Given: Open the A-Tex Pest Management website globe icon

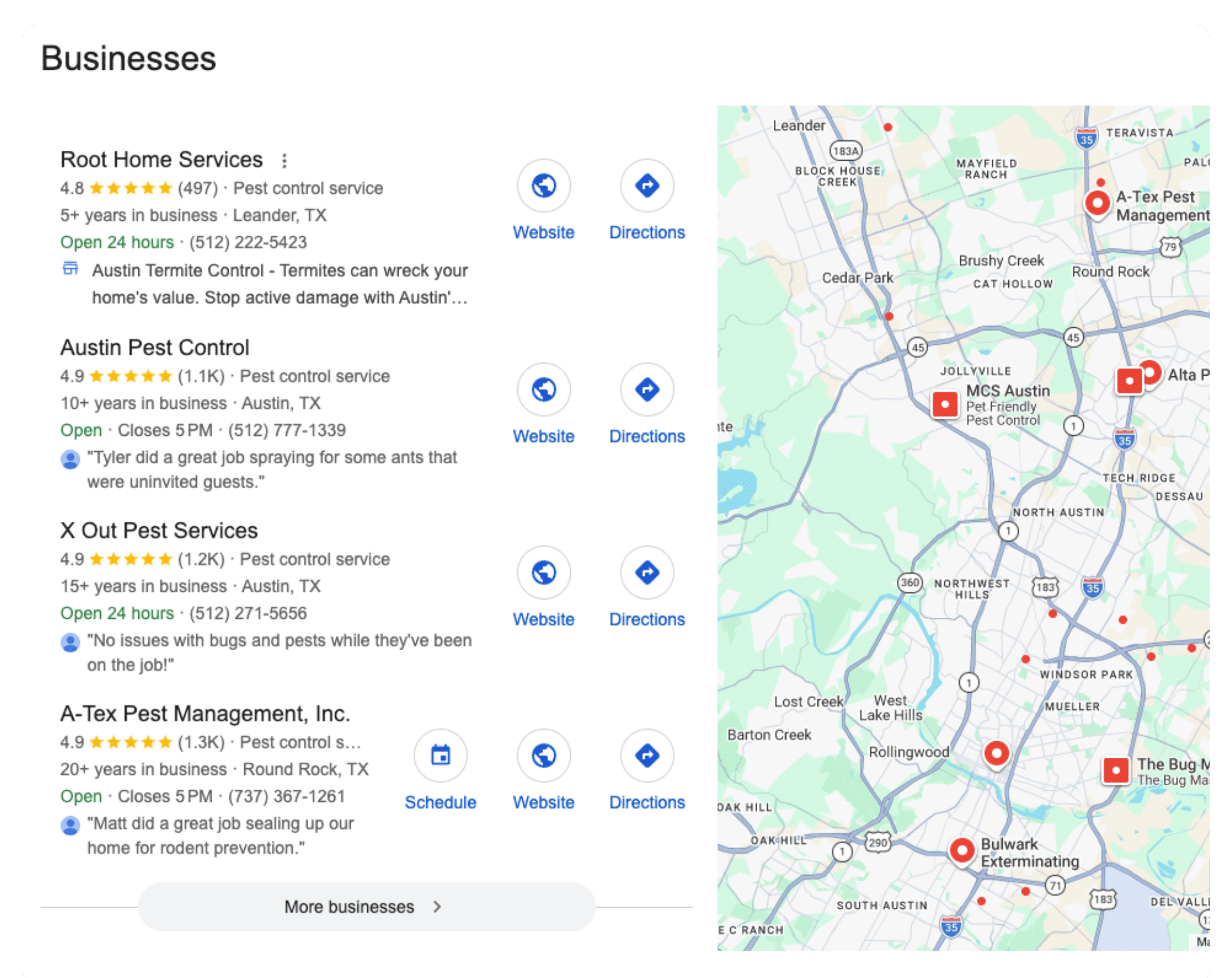Looking at the screenshot, I should click(x=543, y=756).
